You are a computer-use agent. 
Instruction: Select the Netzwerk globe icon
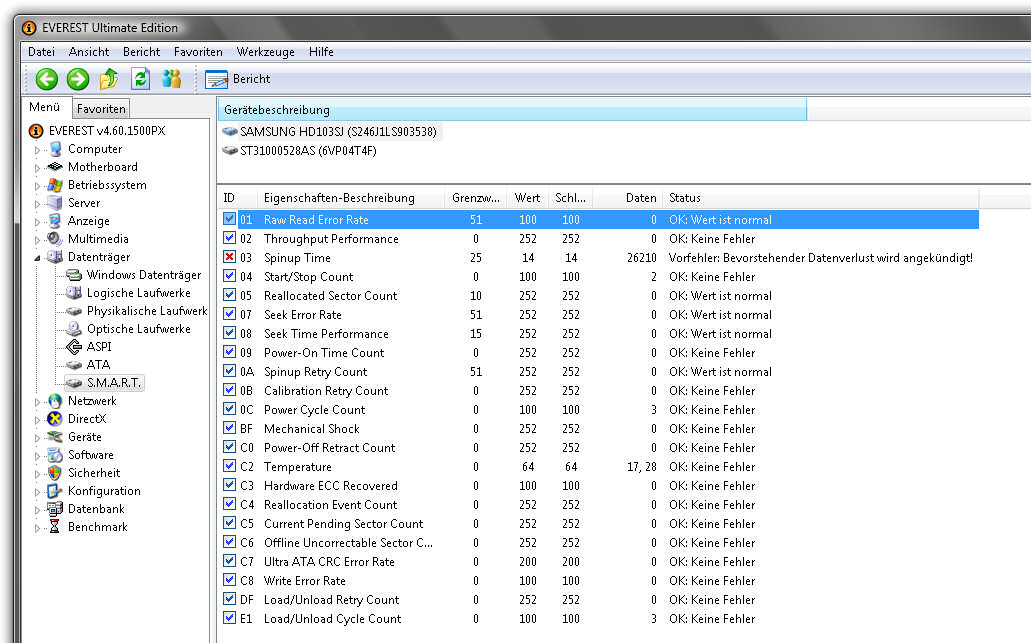point(55,401)
